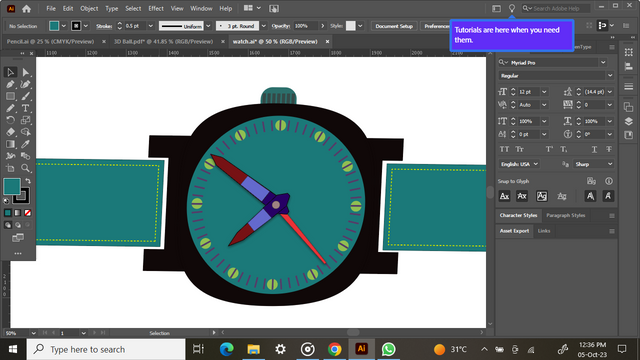640x360 pixels.
Task: Open the stroke weight 0.5 pt dropdown
Action: pos(151,26)
